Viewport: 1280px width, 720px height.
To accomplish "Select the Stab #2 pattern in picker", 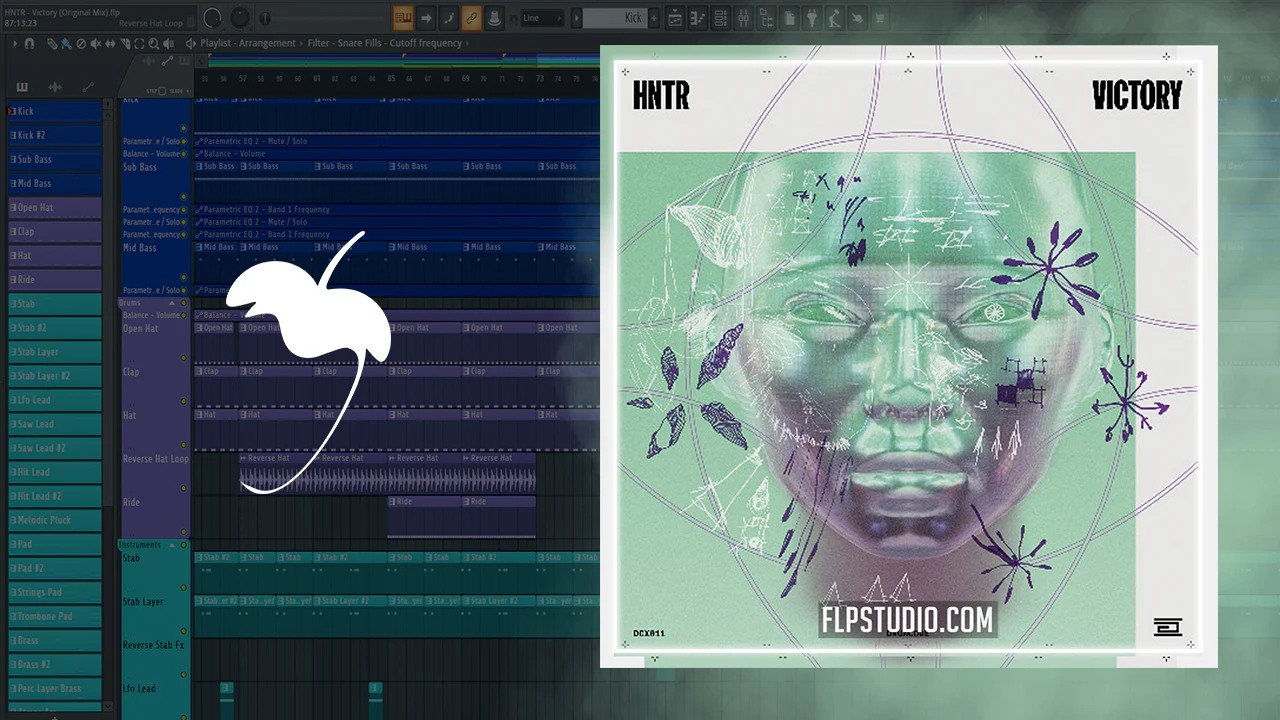I will (x=55, y=327).
